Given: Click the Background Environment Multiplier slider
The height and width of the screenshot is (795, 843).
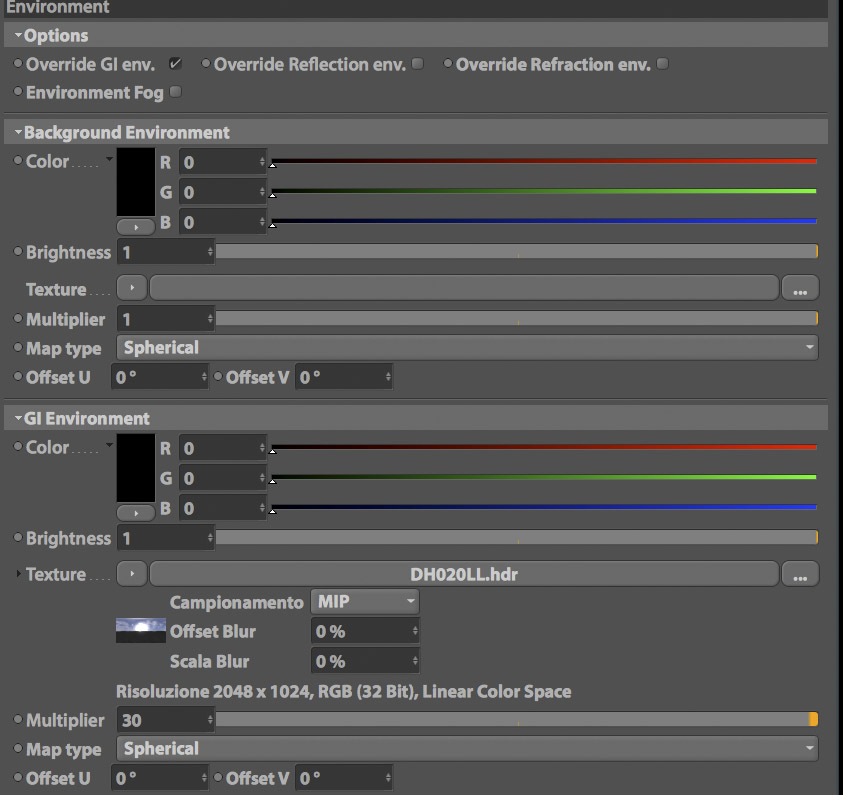Looking at the screenshot, I should pyautogui.click(x=517, y=318).
